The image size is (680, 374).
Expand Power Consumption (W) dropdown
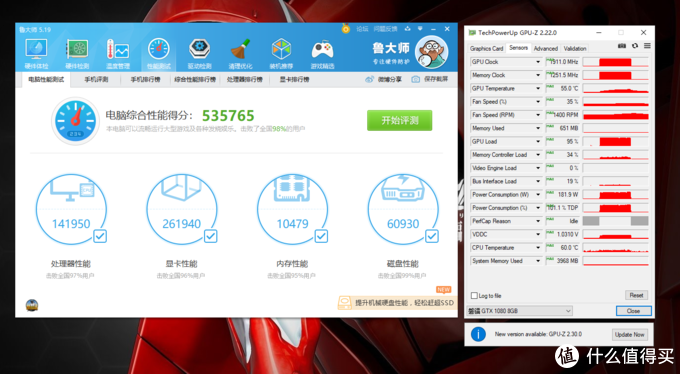tap(538, 195)
